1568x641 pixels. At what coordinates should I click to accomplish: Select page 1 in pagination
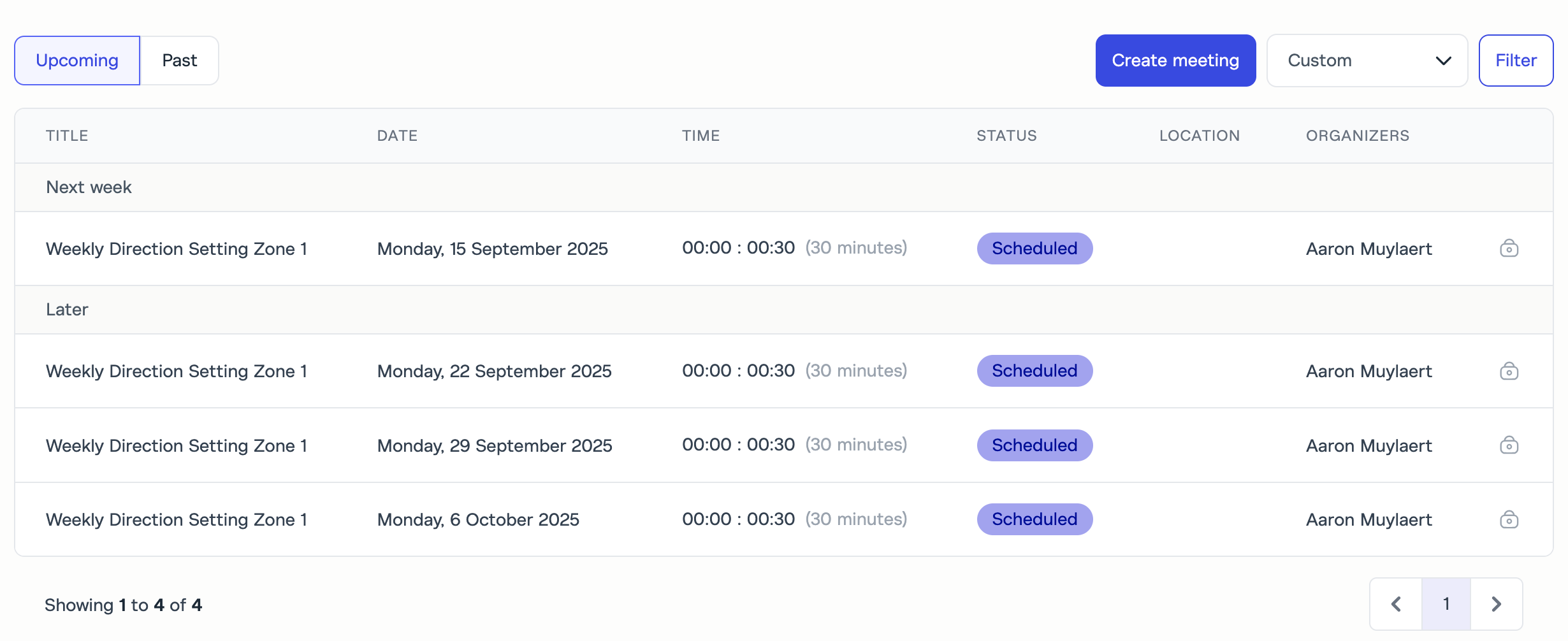pos(1446,604)
